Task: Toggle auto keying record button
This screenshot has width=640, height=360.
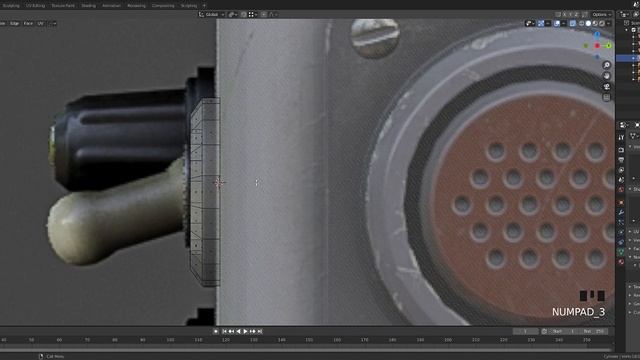Action: click(216, 331)
